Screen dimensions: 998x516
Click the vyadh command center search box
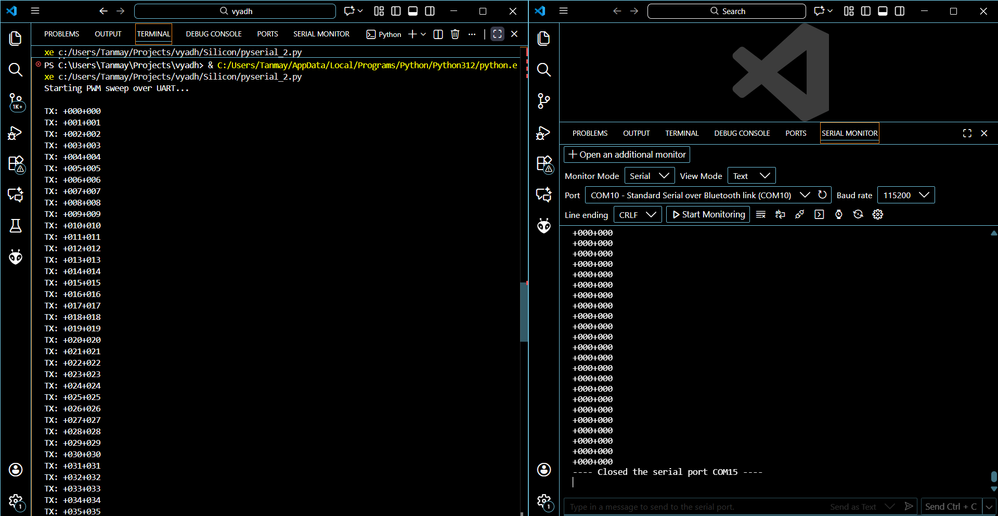tap(235, 11)
